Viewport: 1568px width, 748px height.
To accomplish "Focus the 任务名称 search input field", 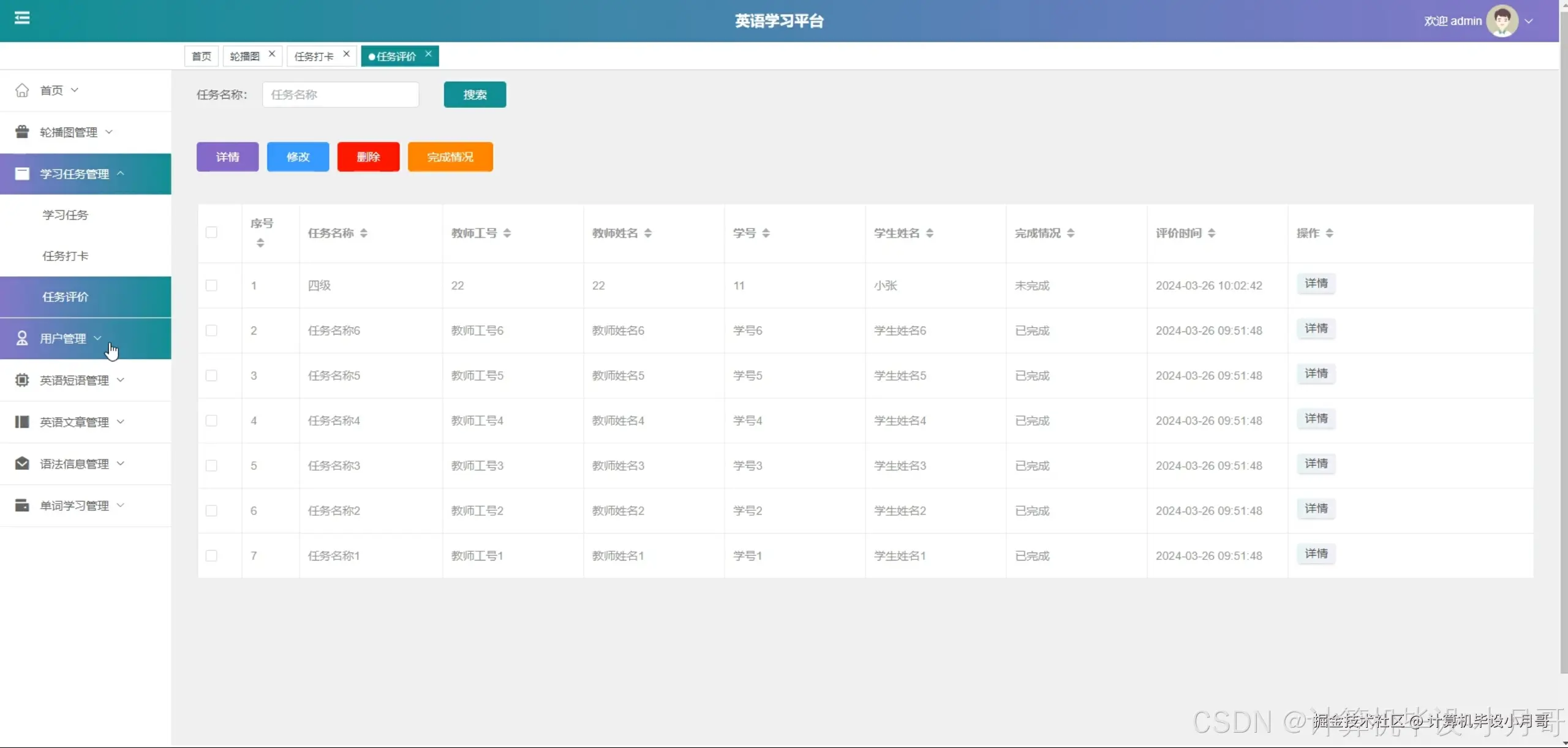I will pyautogui.click(x=341, y=95).
